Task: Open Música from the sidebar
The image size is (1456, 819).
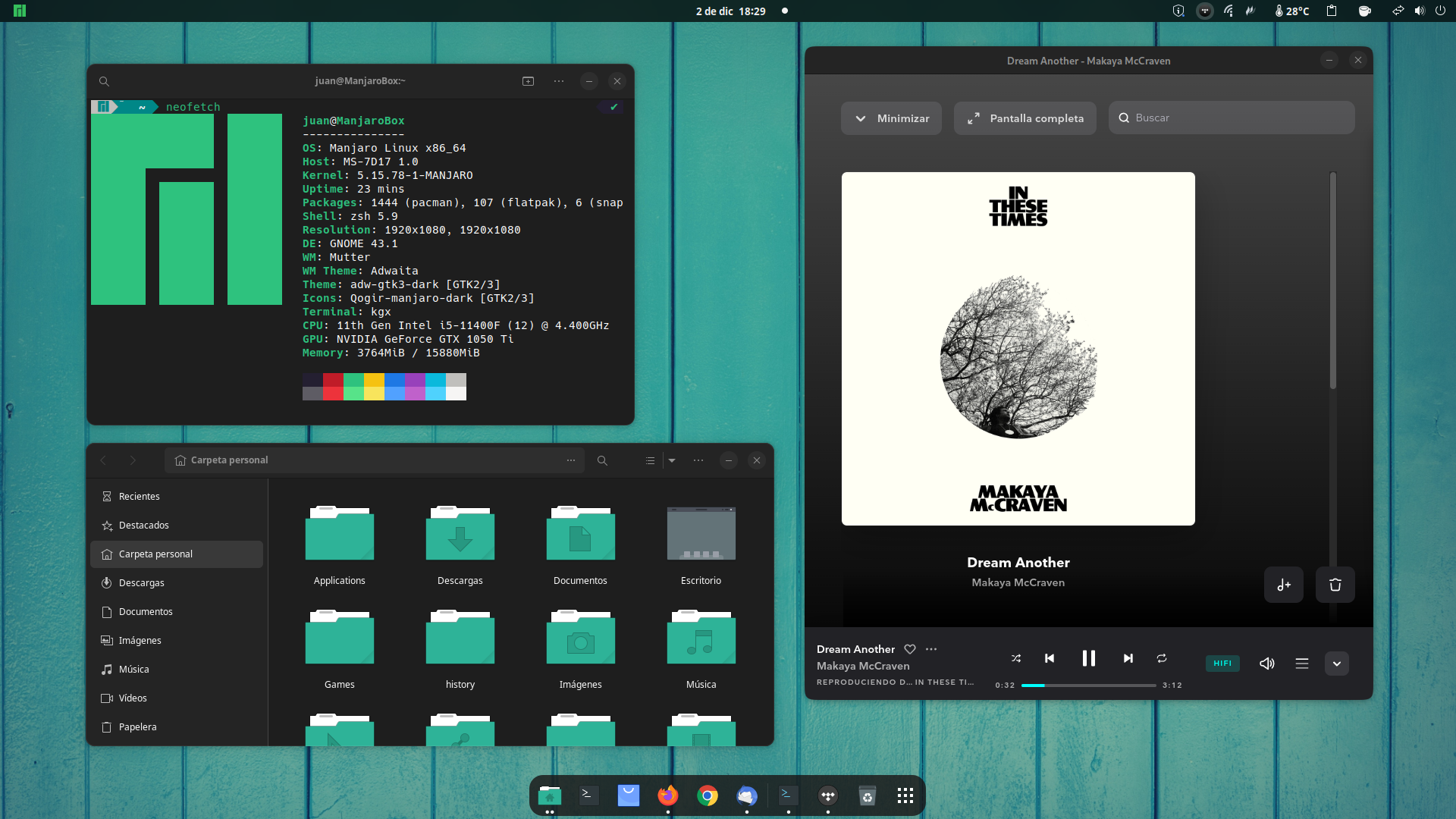Action: tap(177, 670)
